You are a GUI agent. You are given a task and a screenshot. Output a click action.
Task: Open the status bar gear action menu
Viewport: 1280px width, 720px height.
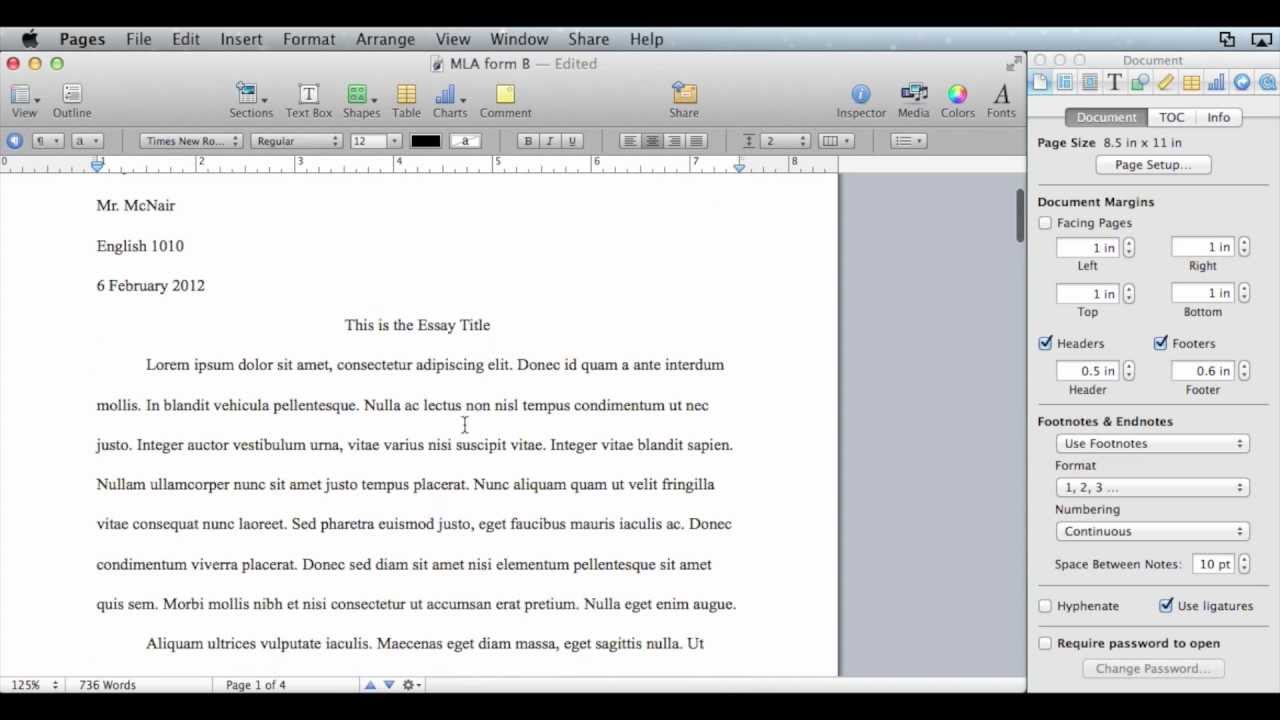411,685
